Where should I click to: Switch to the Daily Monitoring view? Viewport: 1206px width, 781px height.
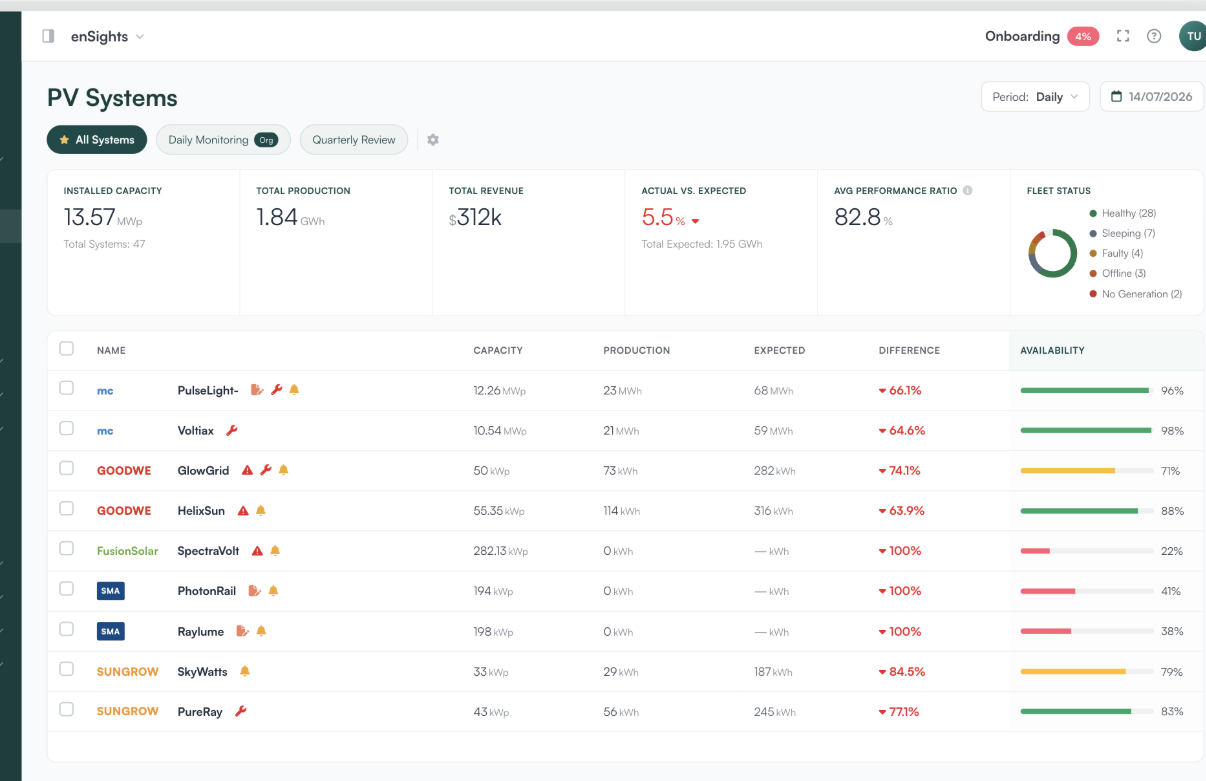coord(223,140)
